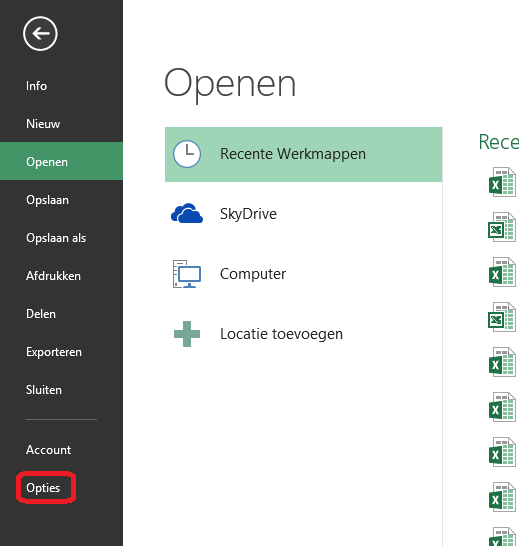
Task: Click the green plus Locatie toevoegen icon
Action: (187, 334)
